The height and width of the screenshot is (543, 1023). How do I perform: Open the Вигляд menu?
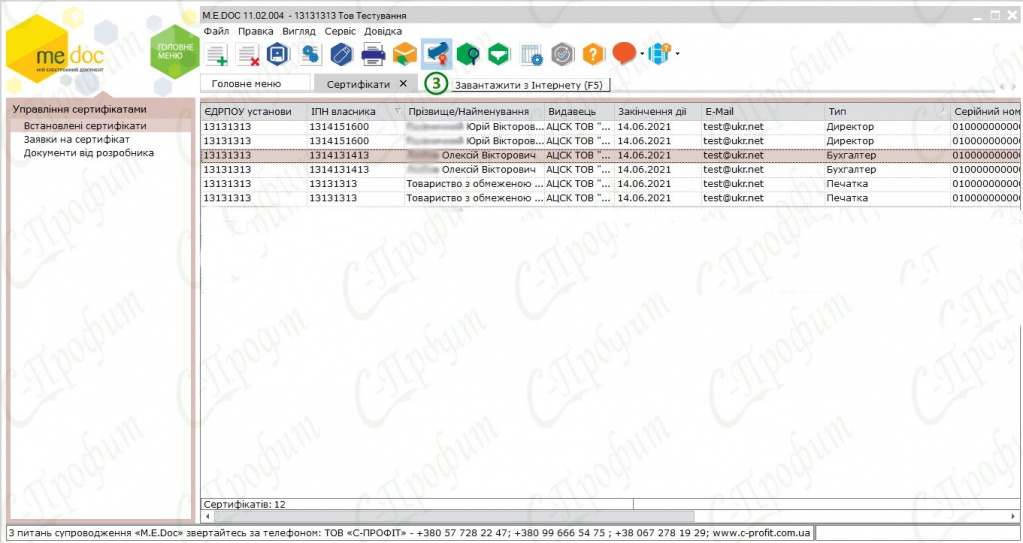tap(299, 31)
